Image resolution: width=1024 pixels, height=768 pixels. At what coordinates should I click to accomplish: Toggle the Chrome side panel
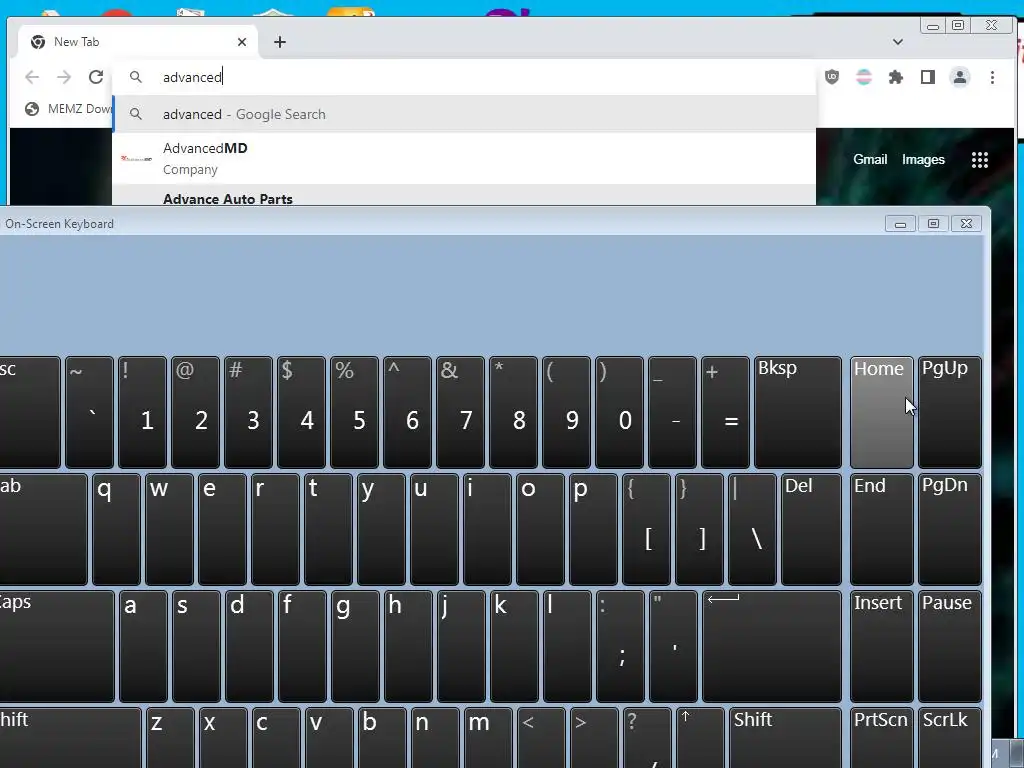click(x=928, y=77)
